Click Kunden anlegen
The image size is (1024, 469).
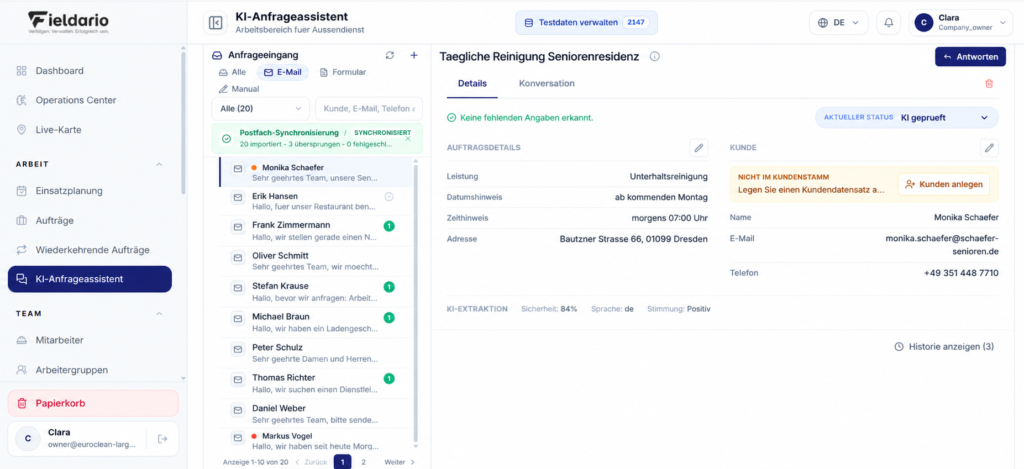944,185
